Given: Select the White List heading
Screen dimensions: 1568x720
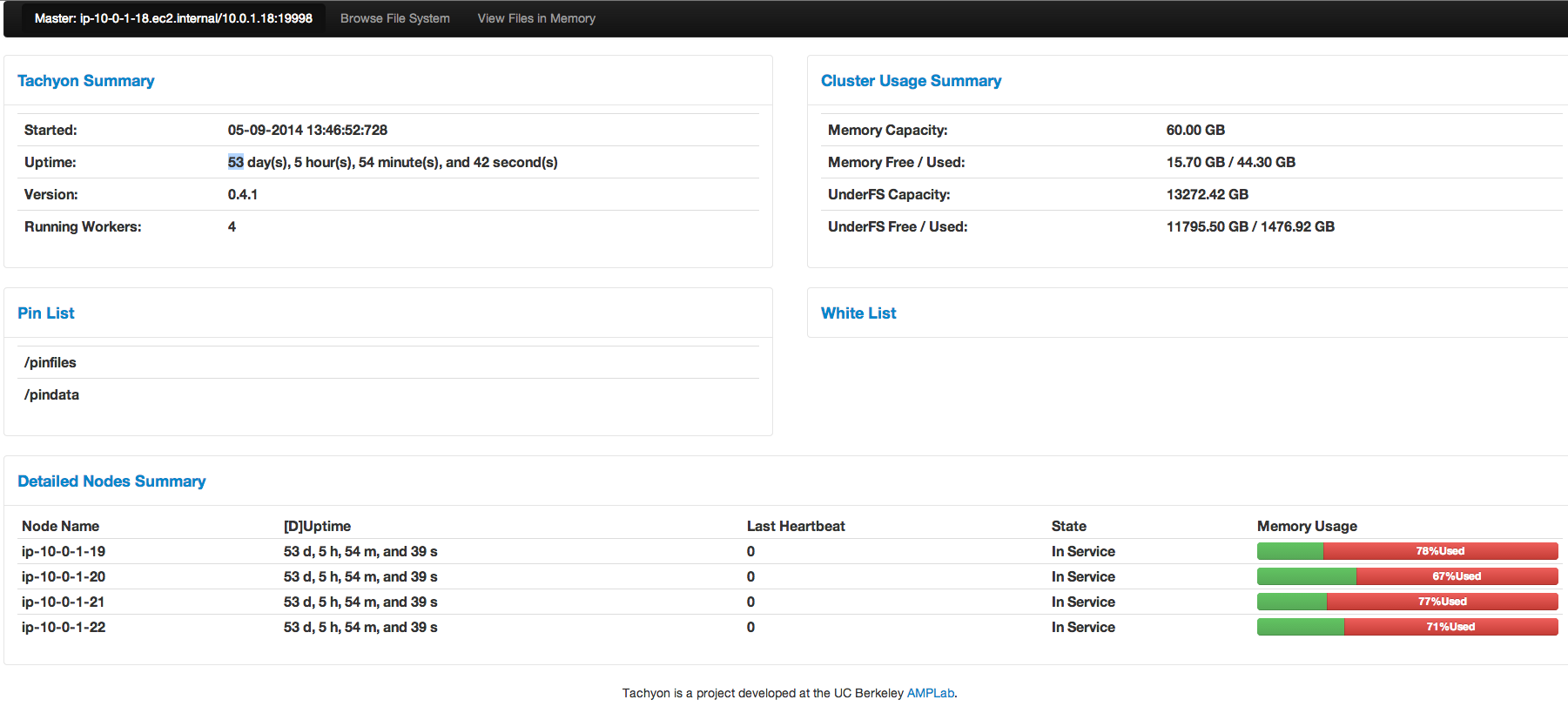Looking at the screenshot, I should click(858, 313).
